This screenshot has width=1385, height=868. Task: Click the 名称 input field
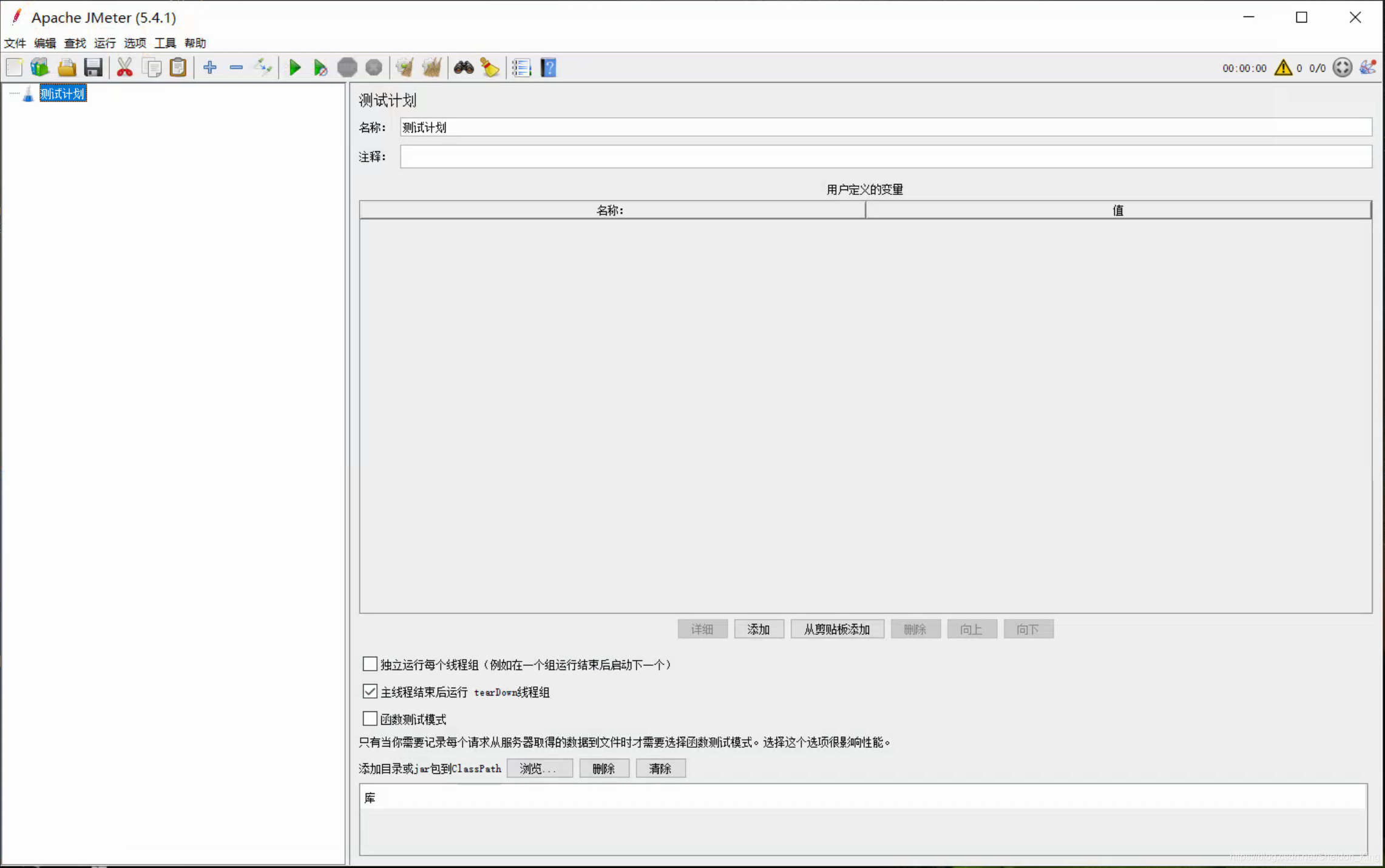886,127
